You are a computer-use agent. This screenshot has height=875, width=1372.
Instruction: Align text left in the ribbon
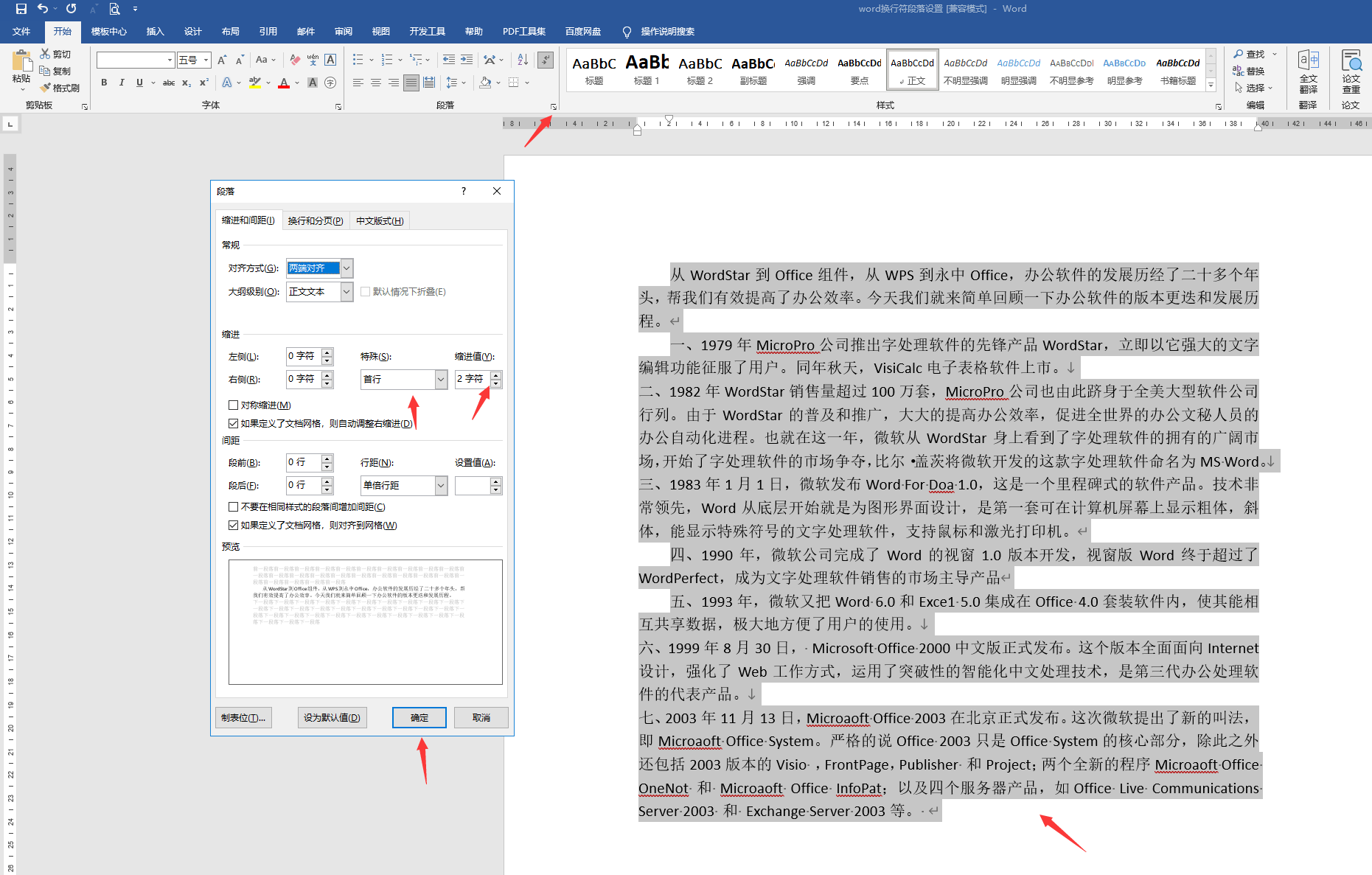click(x=358, y=83)
